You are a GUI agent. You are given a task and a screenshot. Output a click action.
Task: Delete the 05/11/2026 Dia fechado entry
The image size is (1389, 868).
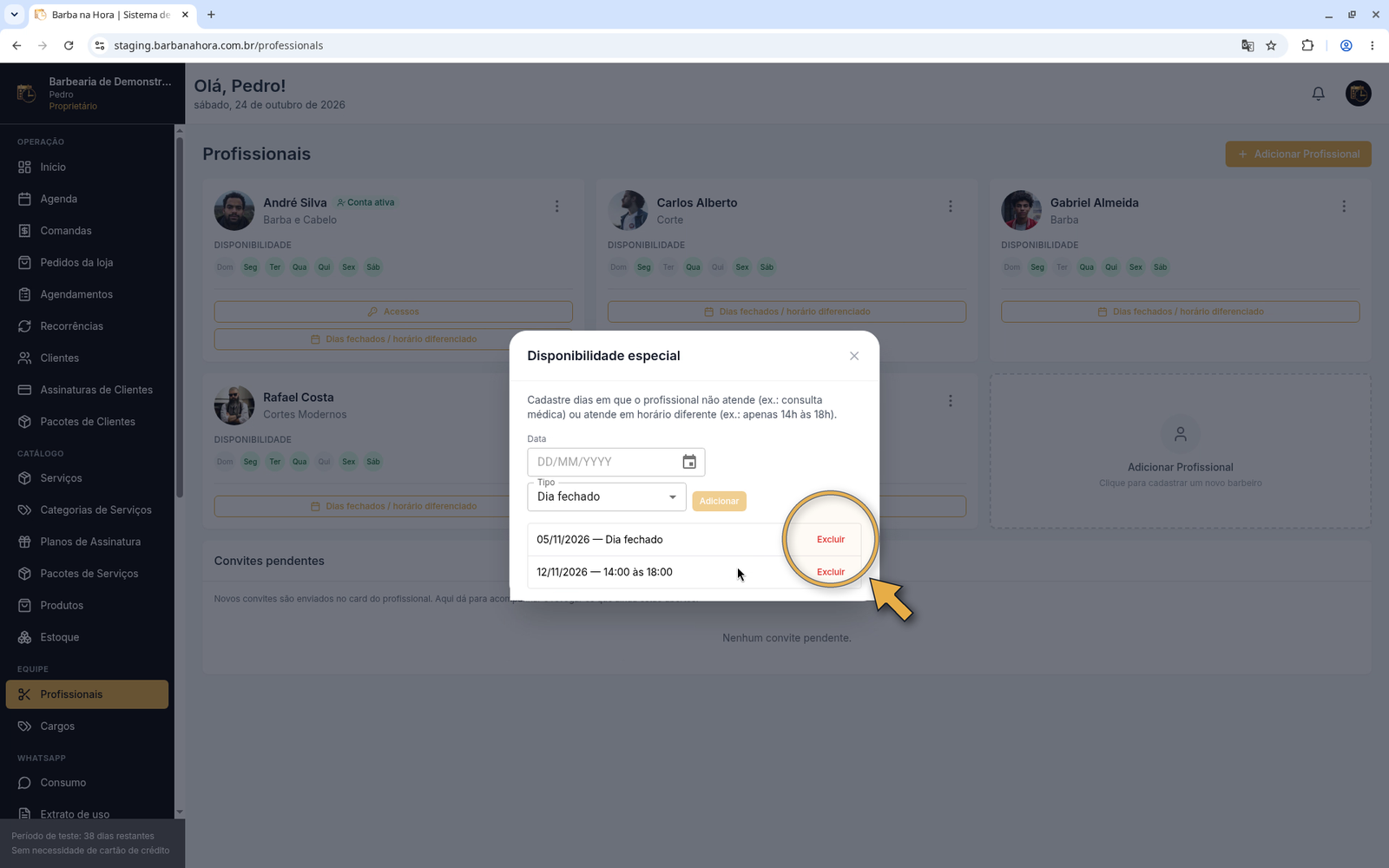[x=831, y=539]
